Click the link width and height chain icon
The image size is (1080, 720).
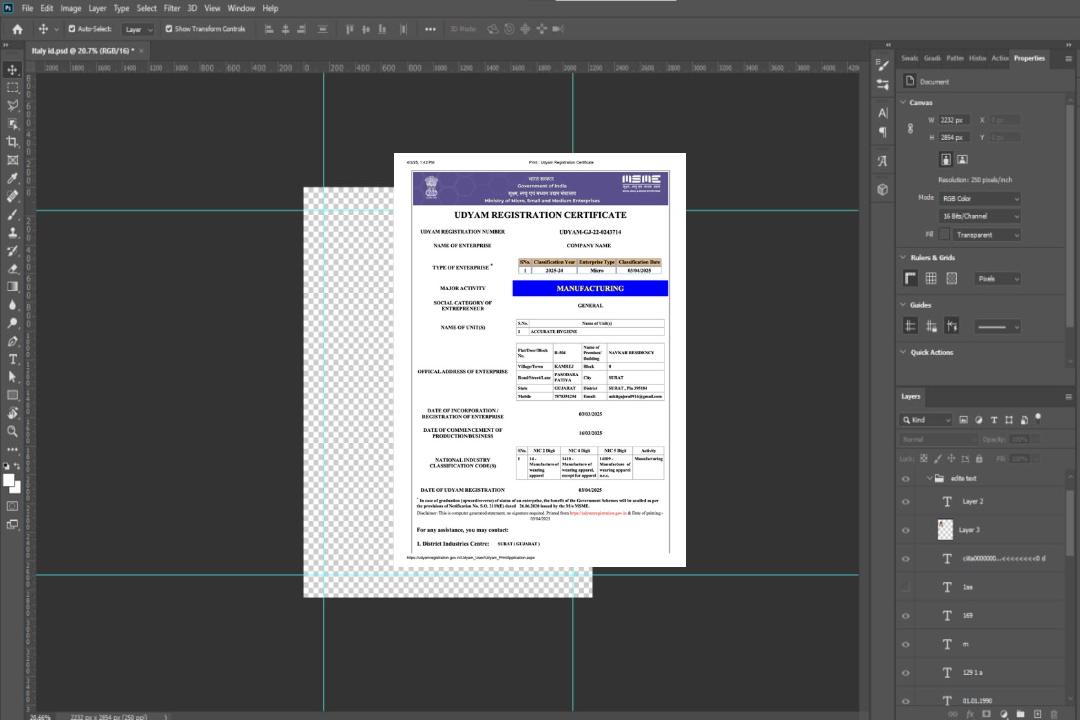910,129
